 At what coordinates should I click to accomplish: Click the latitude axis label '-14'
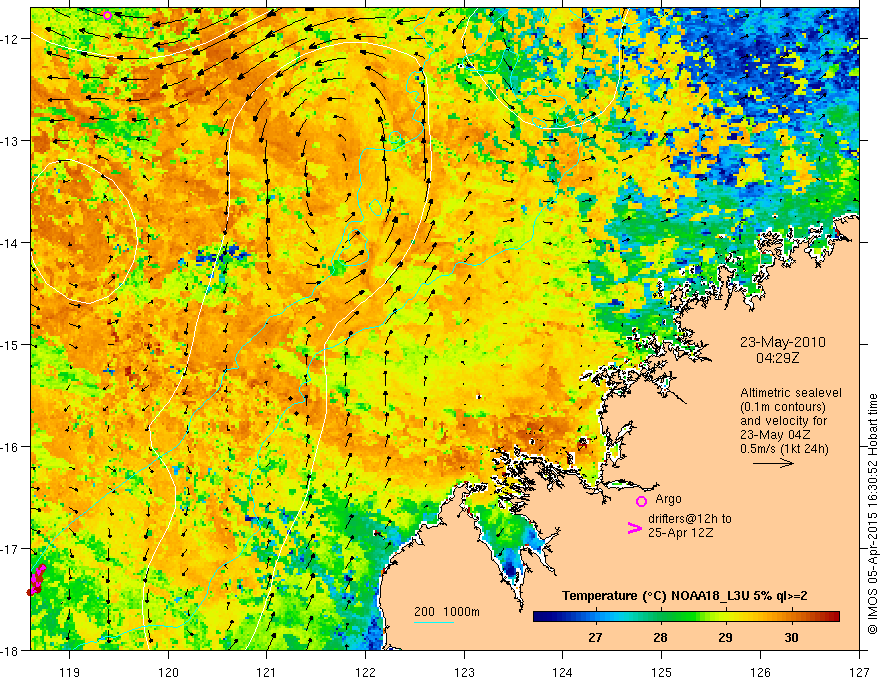(x=10, y=243)
